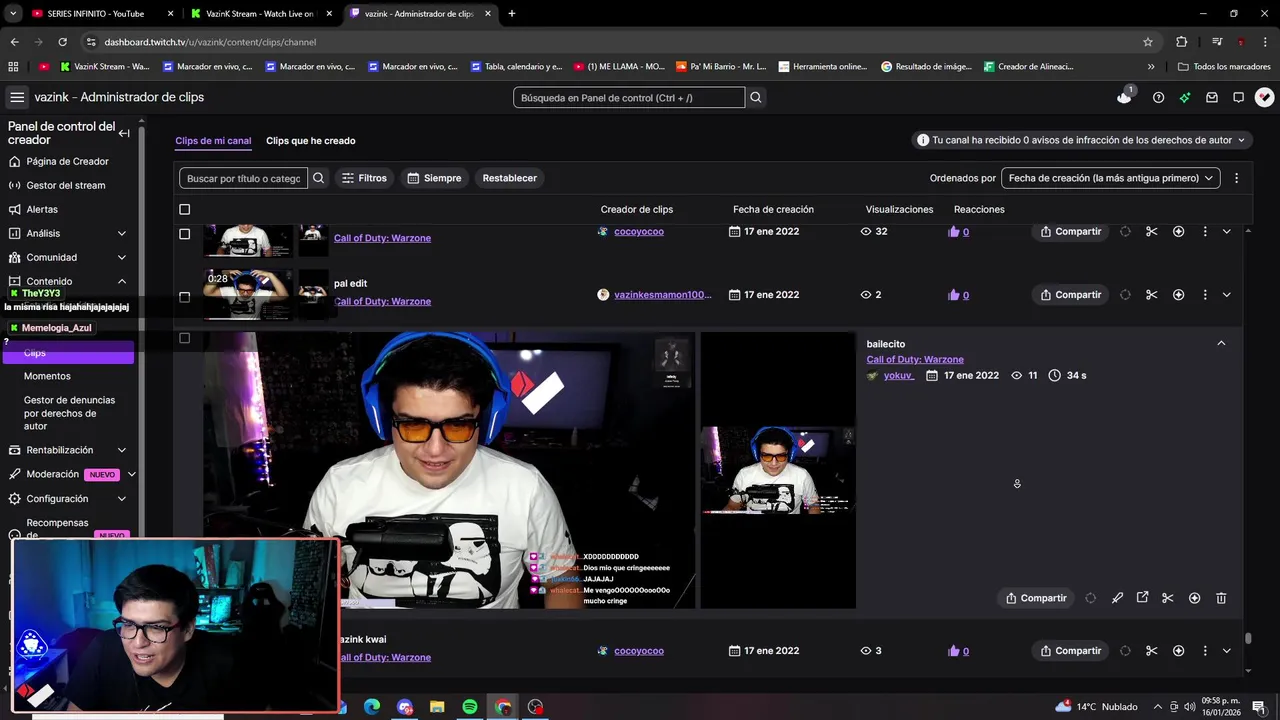Reload the page with browser refresh button

click(x=62, y=42)
